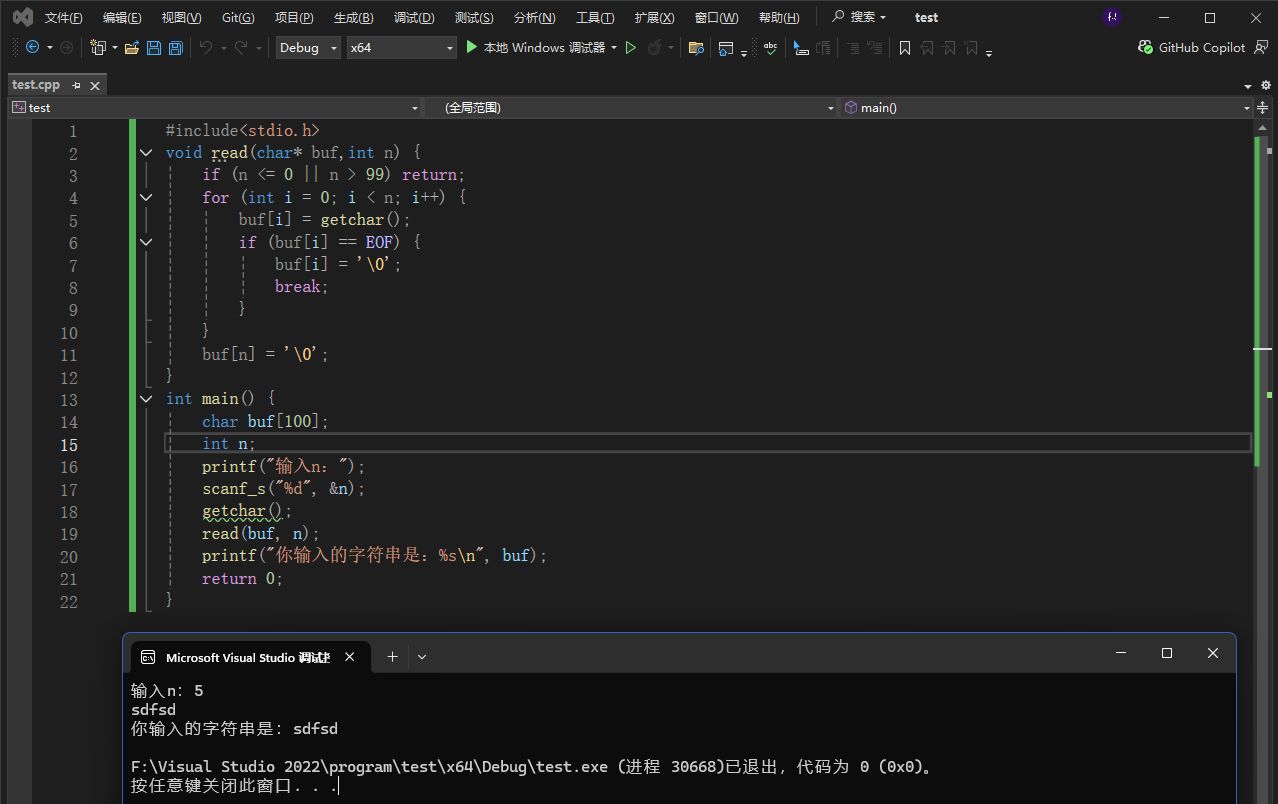
Task: Save all files with the double-disk icon
Action: 176,47
